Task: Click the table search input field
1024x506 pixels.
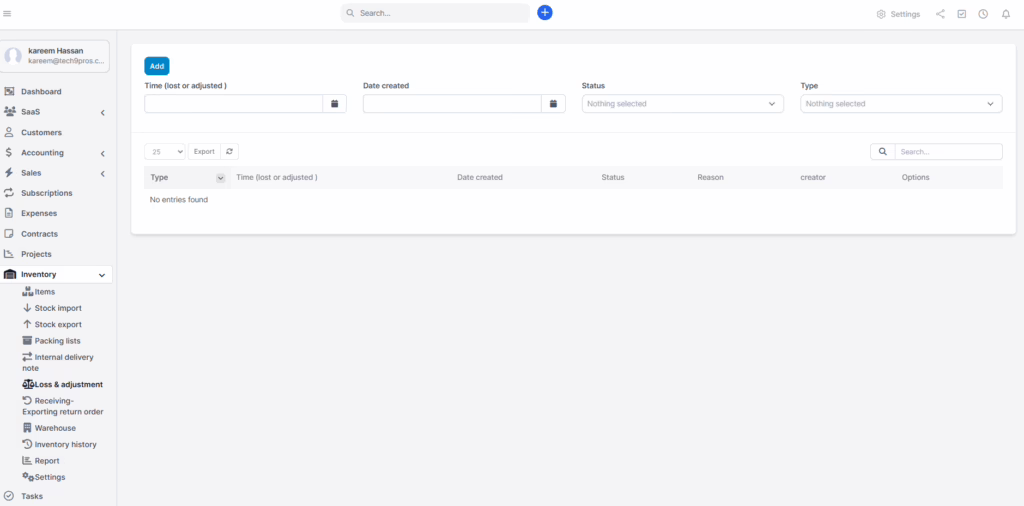Action: (947, 152)
